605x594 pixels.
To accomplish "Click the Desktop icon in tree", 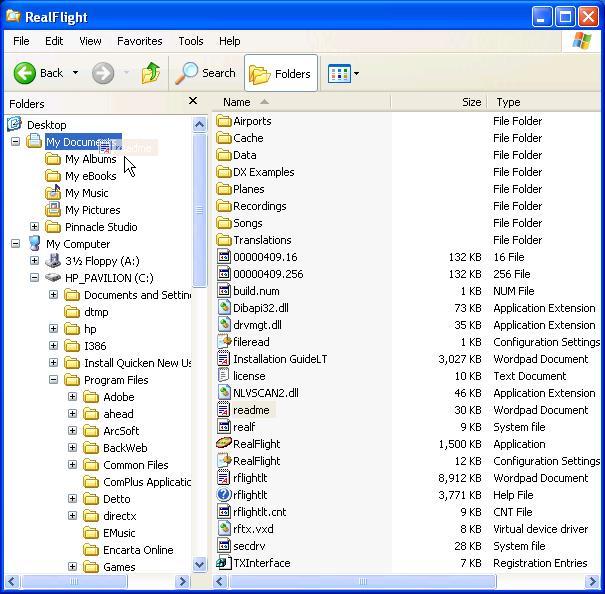I will 14,124.
